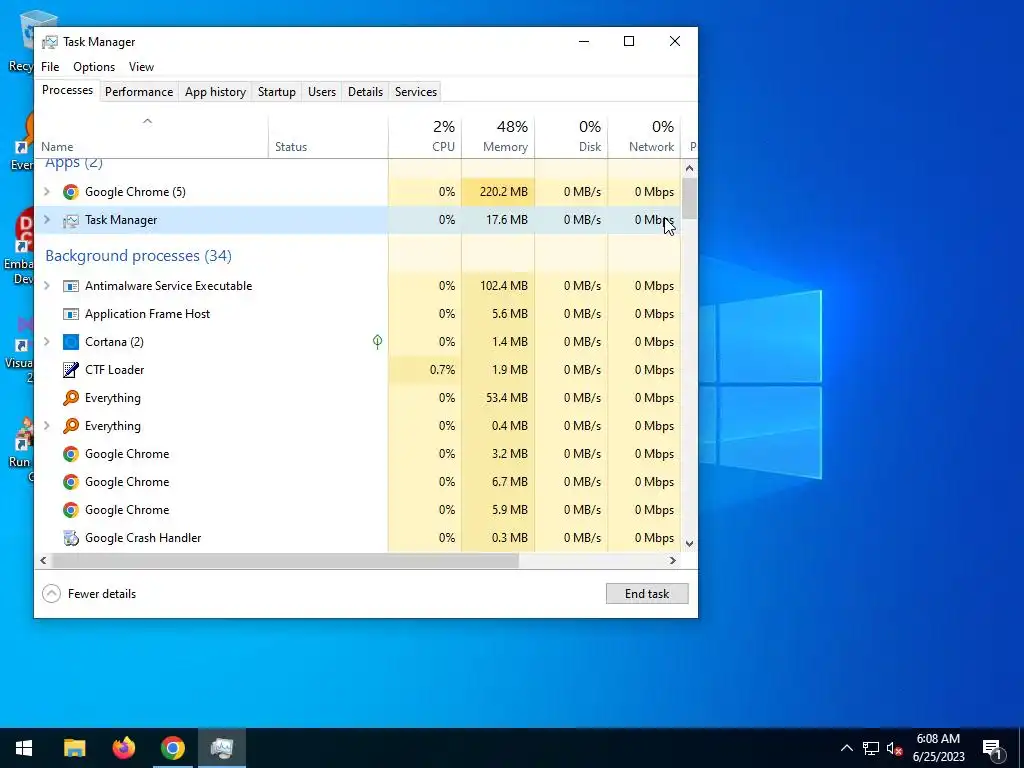Click Cortana's green leaf suspended status icon
Screen dimensions: 1024x768
pyautogui.click(x=377, y=342)
